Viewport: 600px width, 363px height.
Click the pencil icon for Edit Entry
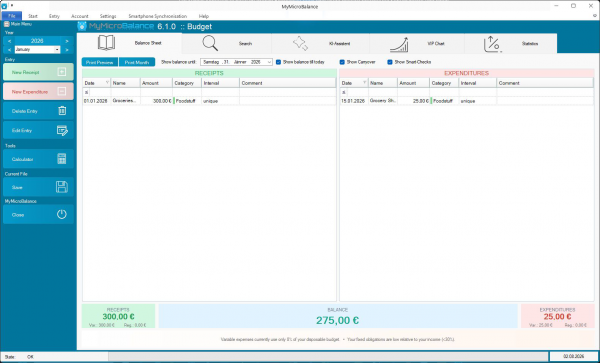(x=62, y=130)
